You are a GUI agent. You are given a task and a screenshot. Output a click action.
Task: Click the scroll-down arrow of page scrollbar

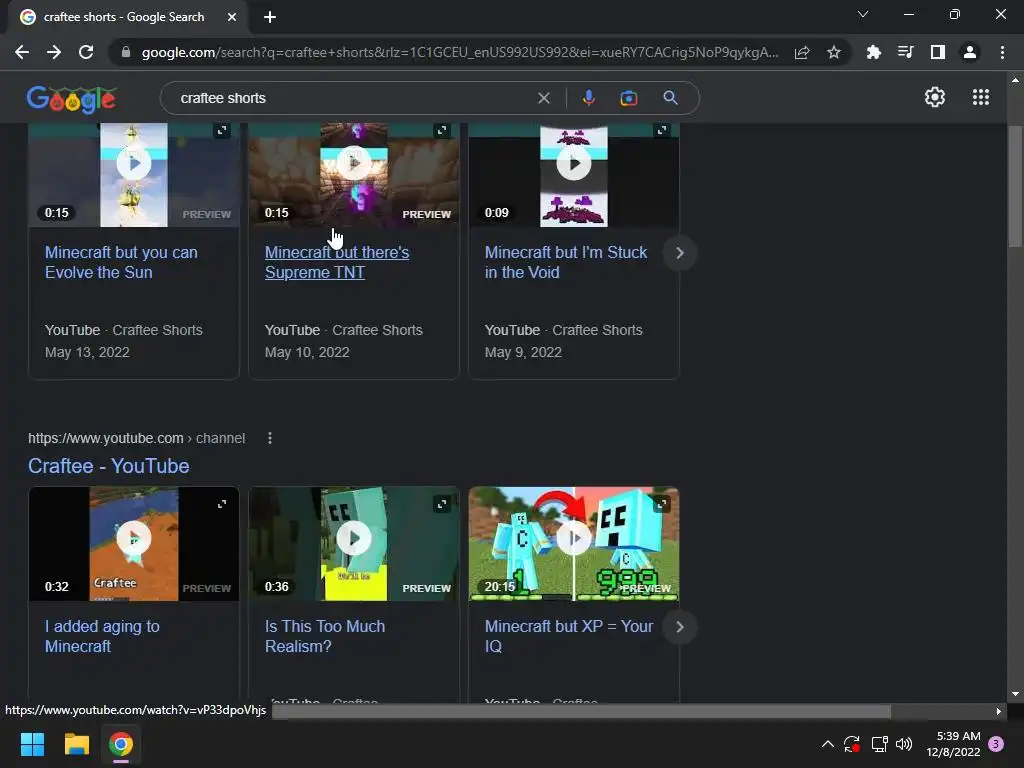1015,694
